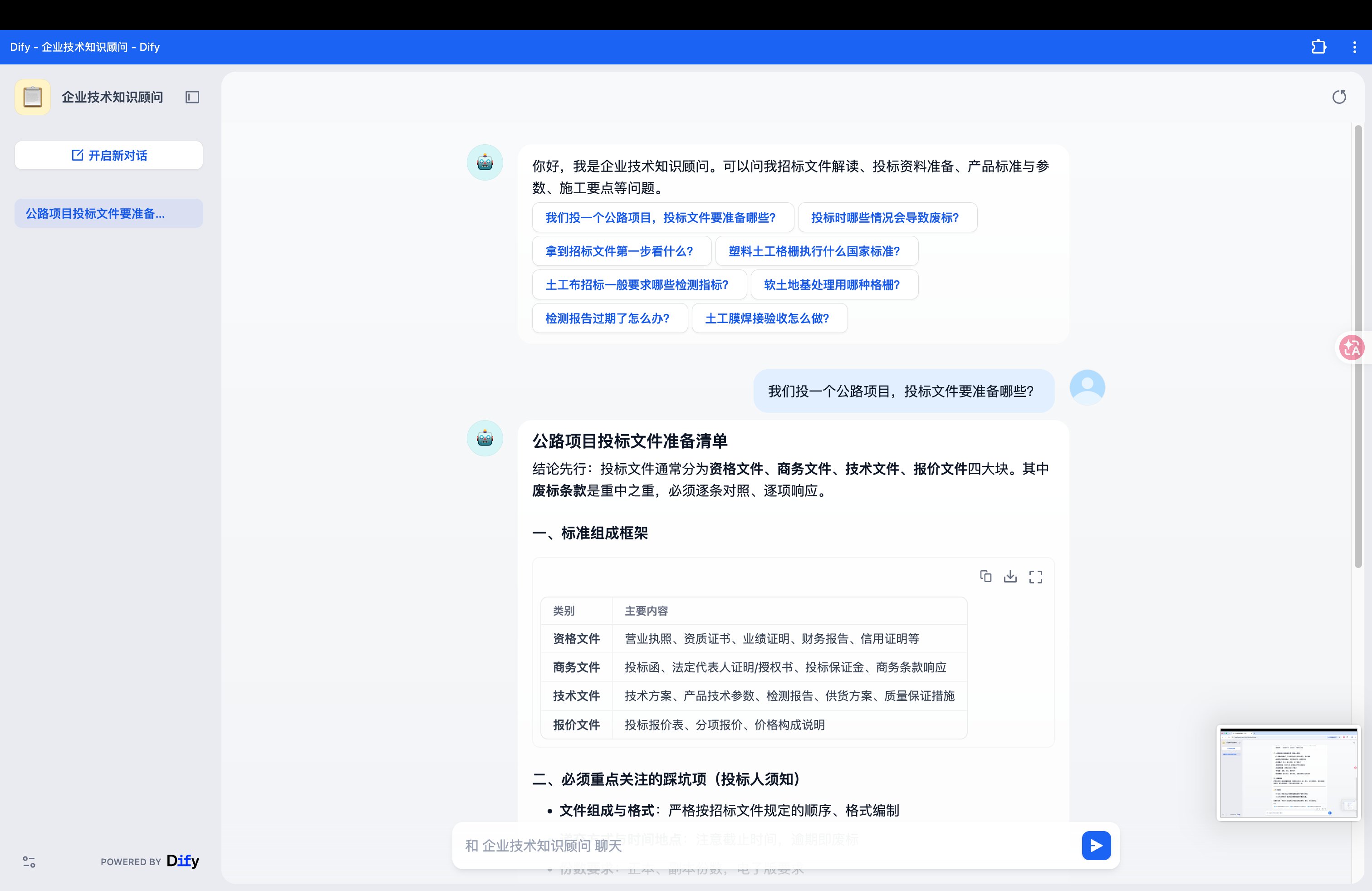The height and width of the screenshot is (891, 1372).
Task: Expand the table to fullscreen
Action: (x=1035, y=577)
